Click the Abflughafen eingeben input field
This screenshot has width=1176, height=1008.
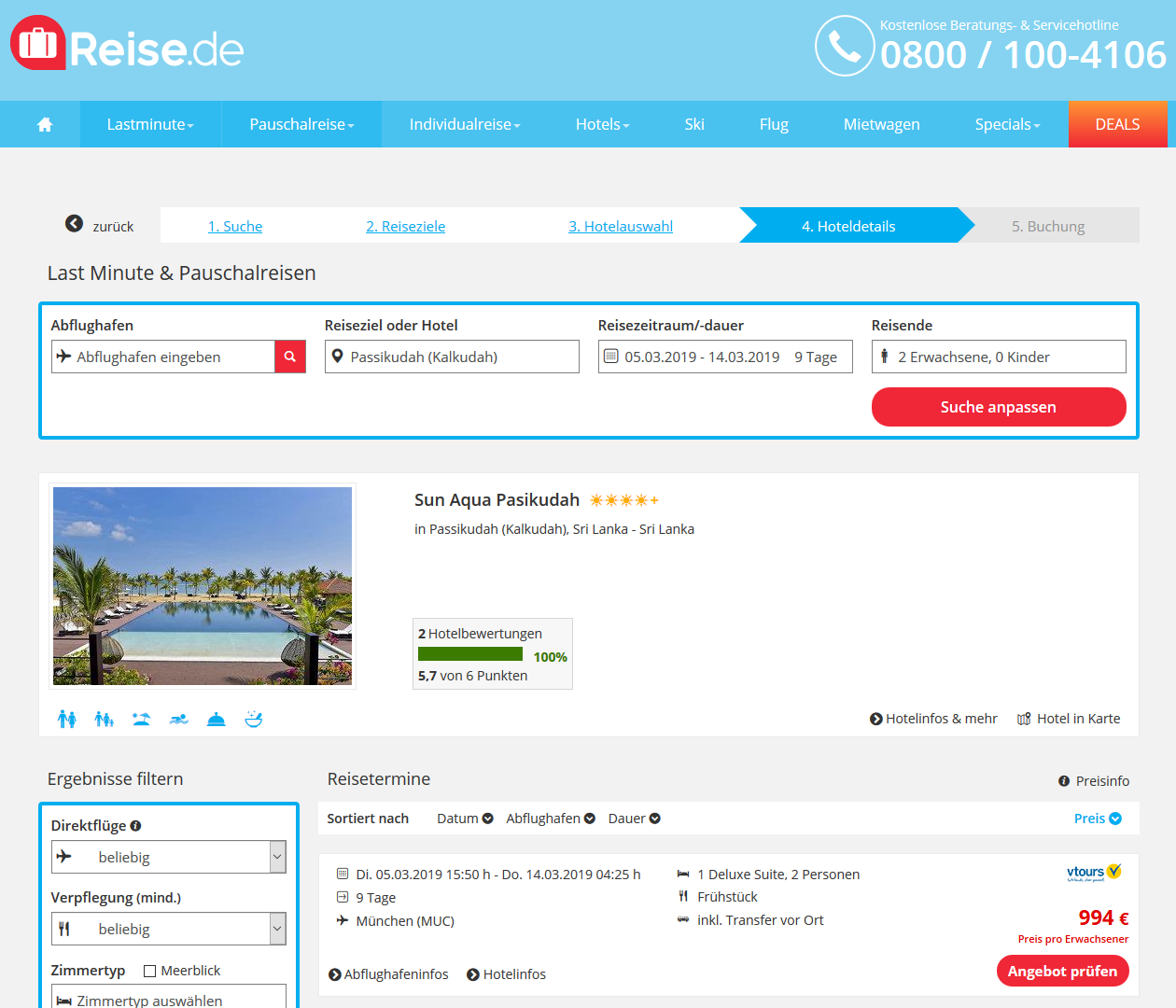(x=163, y=357)
